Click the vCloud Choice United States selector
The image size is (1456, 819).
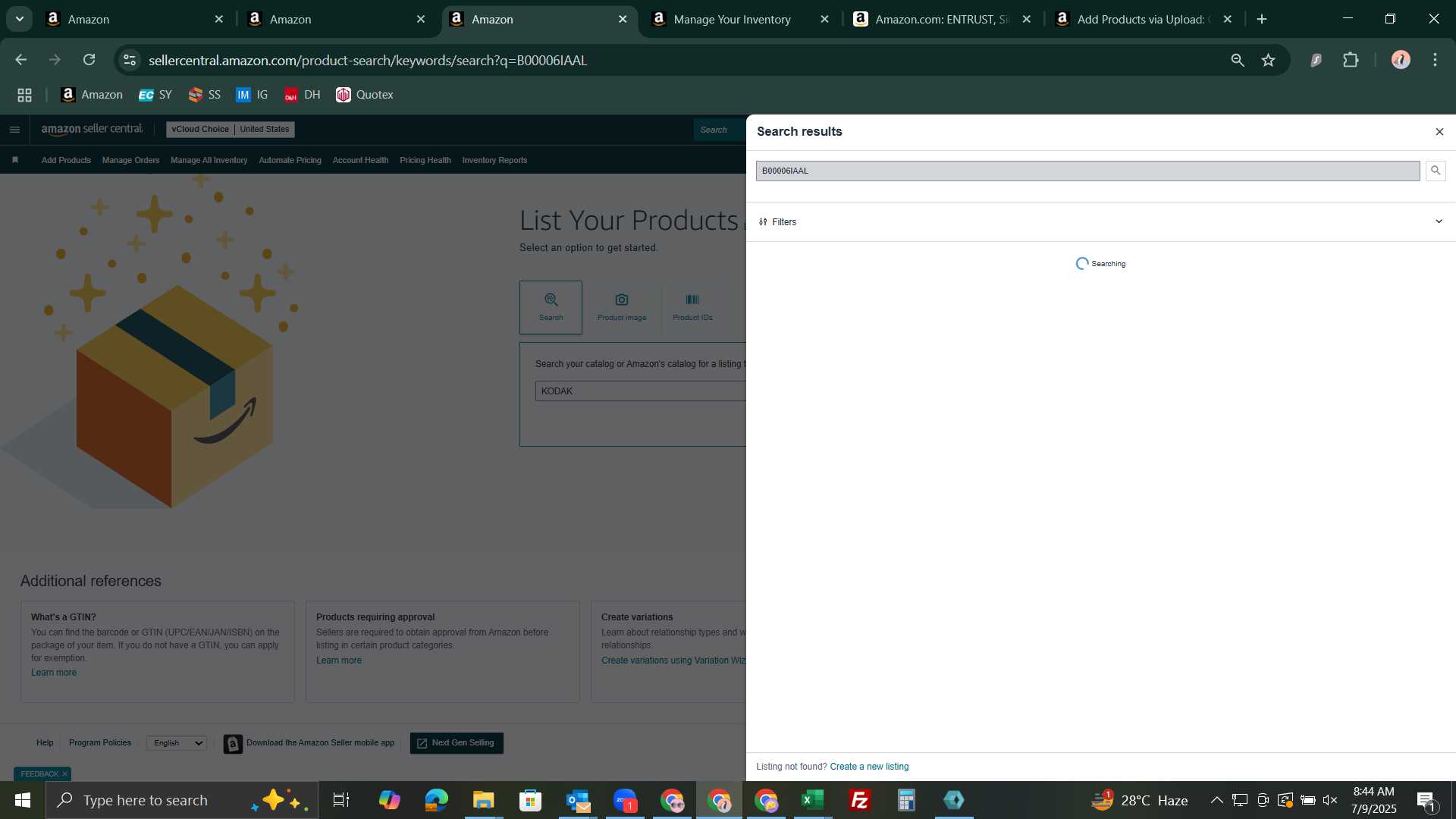coord(231,130)
